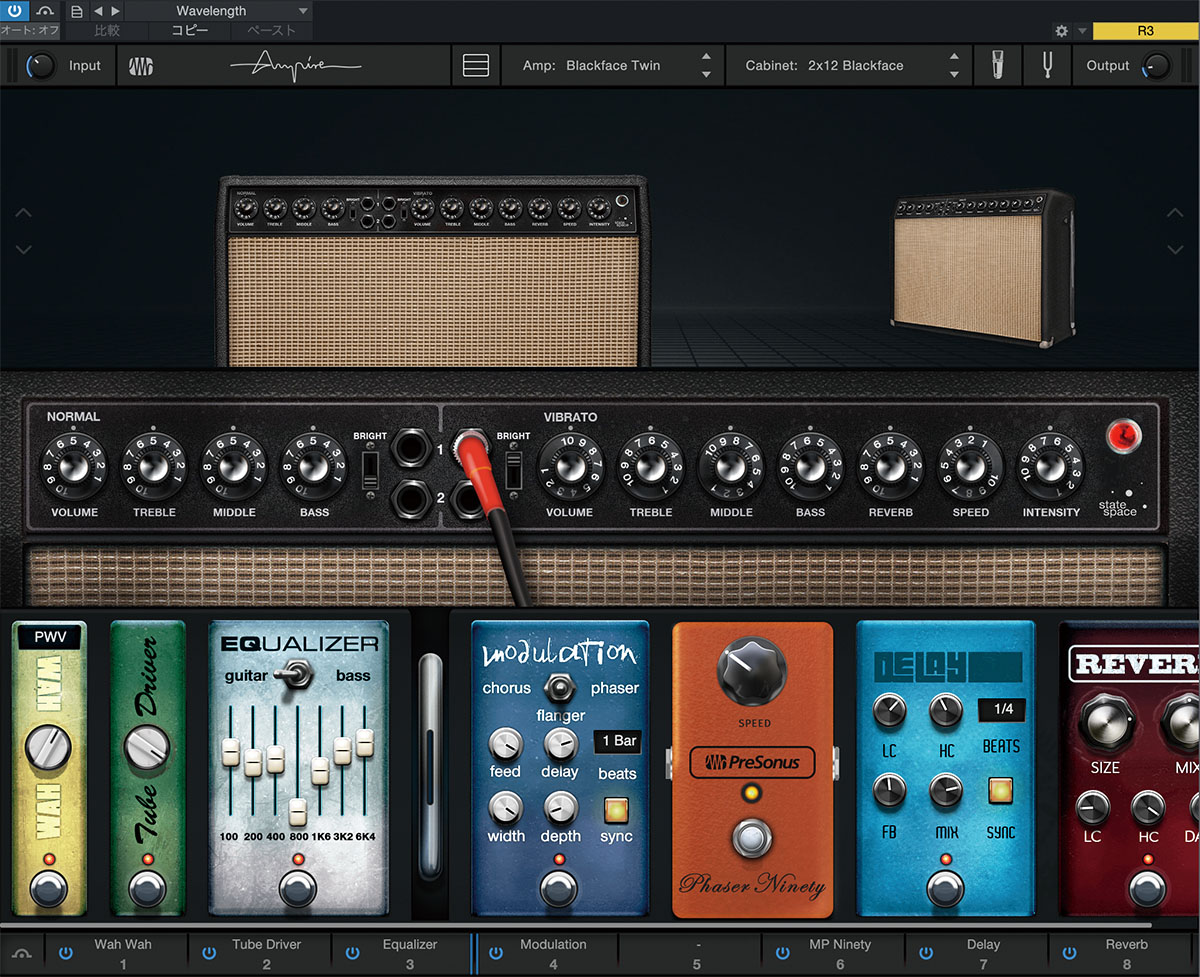Select the Blackface Twin amp thumbnail

click(433, 272)
